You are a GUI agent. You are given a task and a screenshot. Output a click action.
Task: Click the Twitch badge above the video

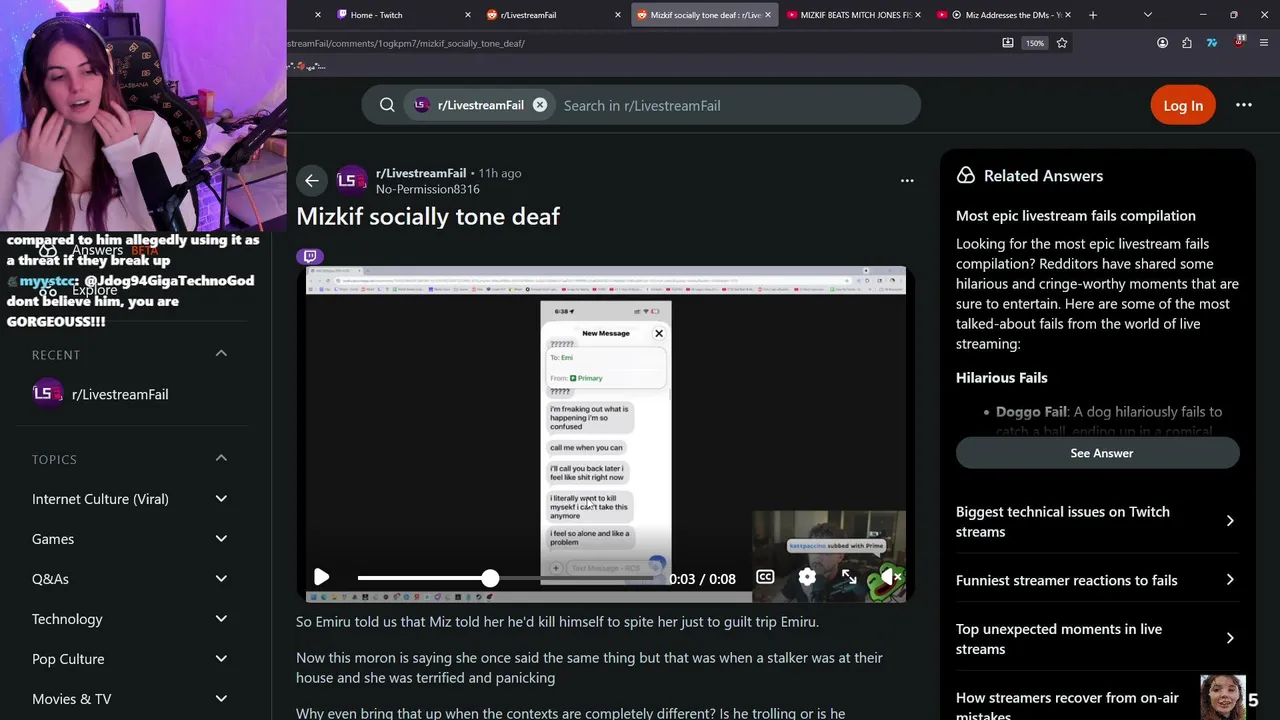tap(310, 256)
